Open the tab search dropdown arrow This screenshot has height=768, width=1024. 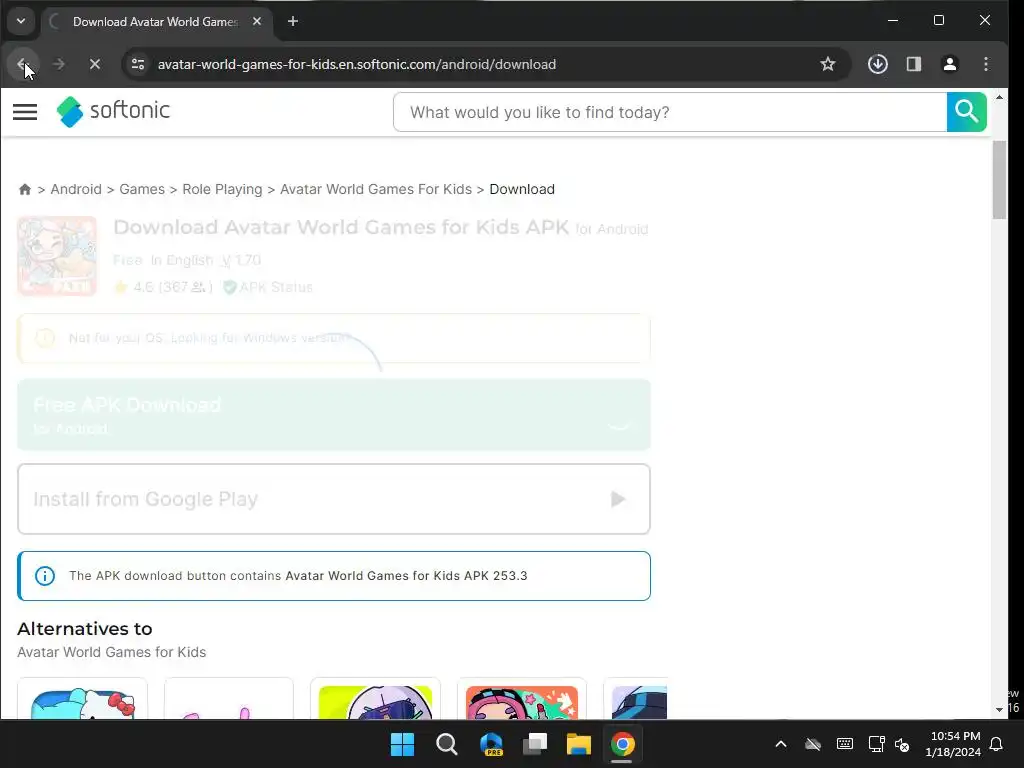(21, 22)
